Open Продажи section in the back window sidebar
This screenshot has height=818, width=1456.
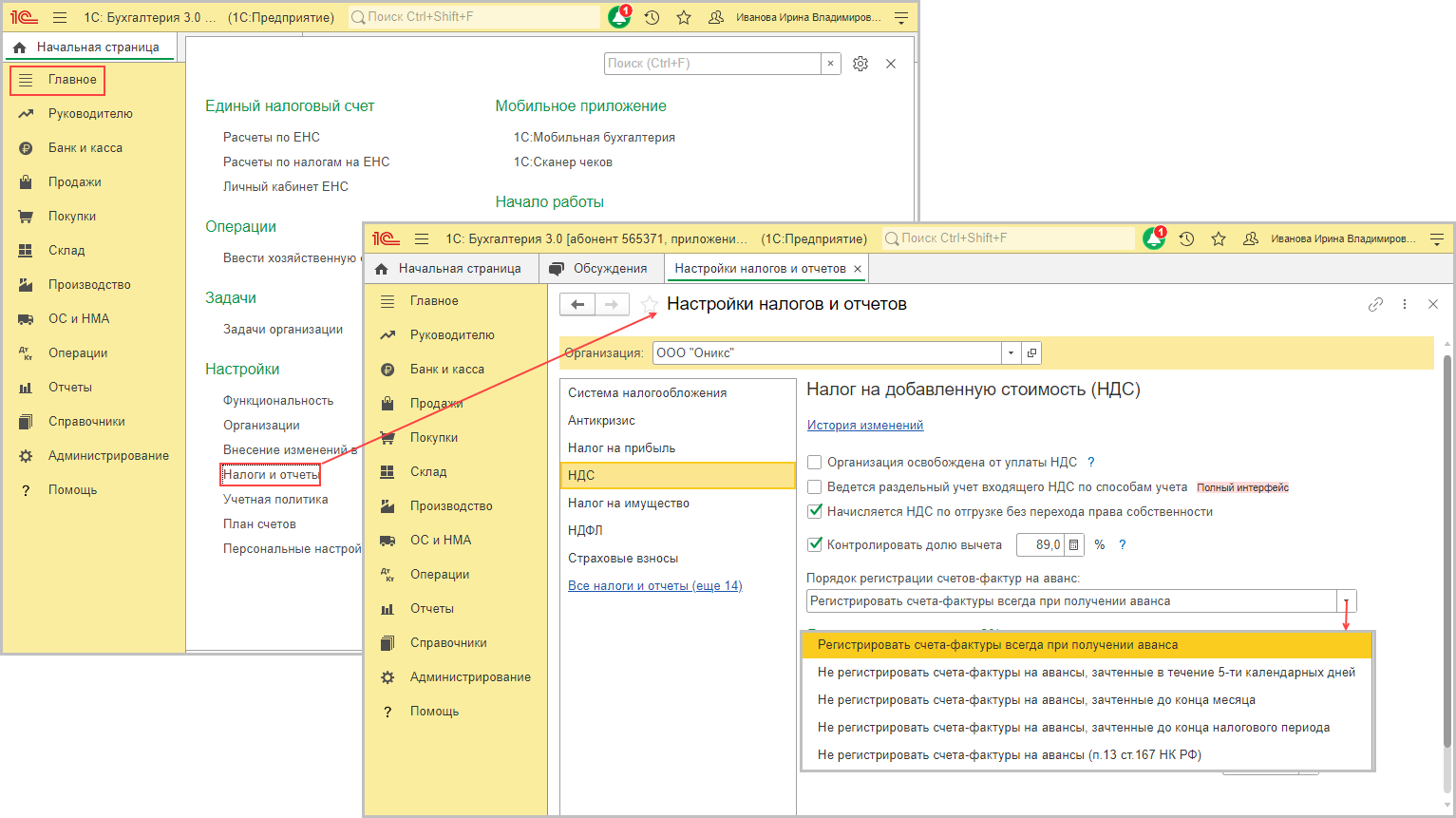[75, 182]
